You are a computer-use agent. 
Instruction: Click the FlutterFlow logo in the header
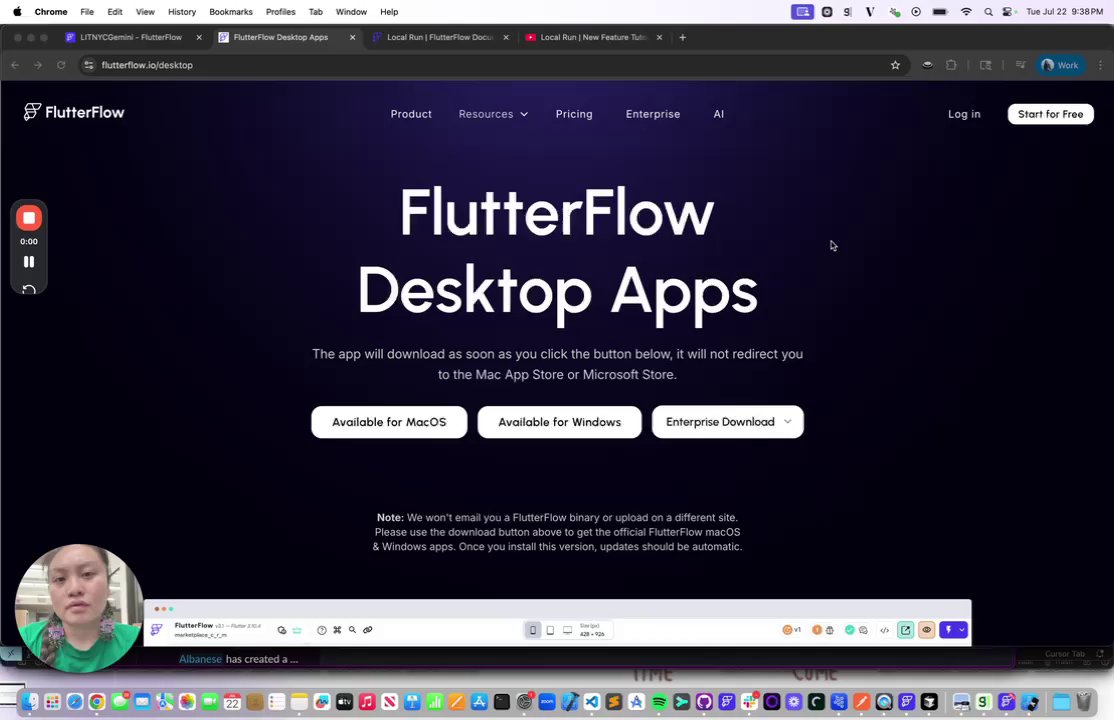click(74, 112)
